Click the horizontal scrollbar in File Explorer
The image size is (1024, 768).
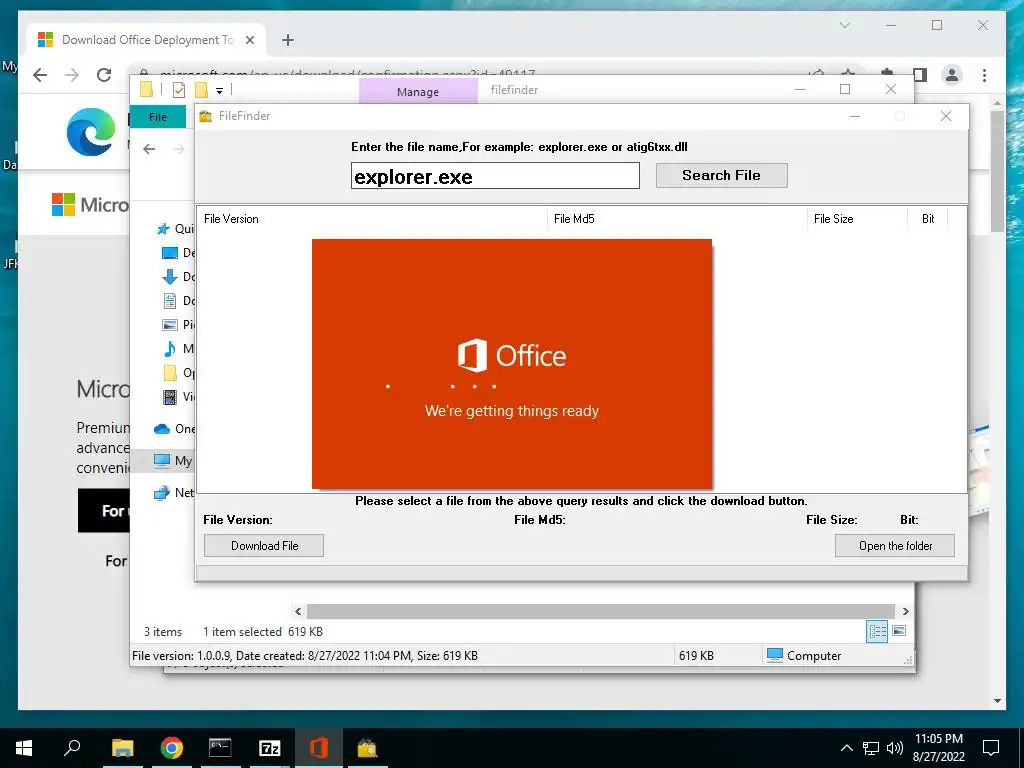click(x=600, y=611)
